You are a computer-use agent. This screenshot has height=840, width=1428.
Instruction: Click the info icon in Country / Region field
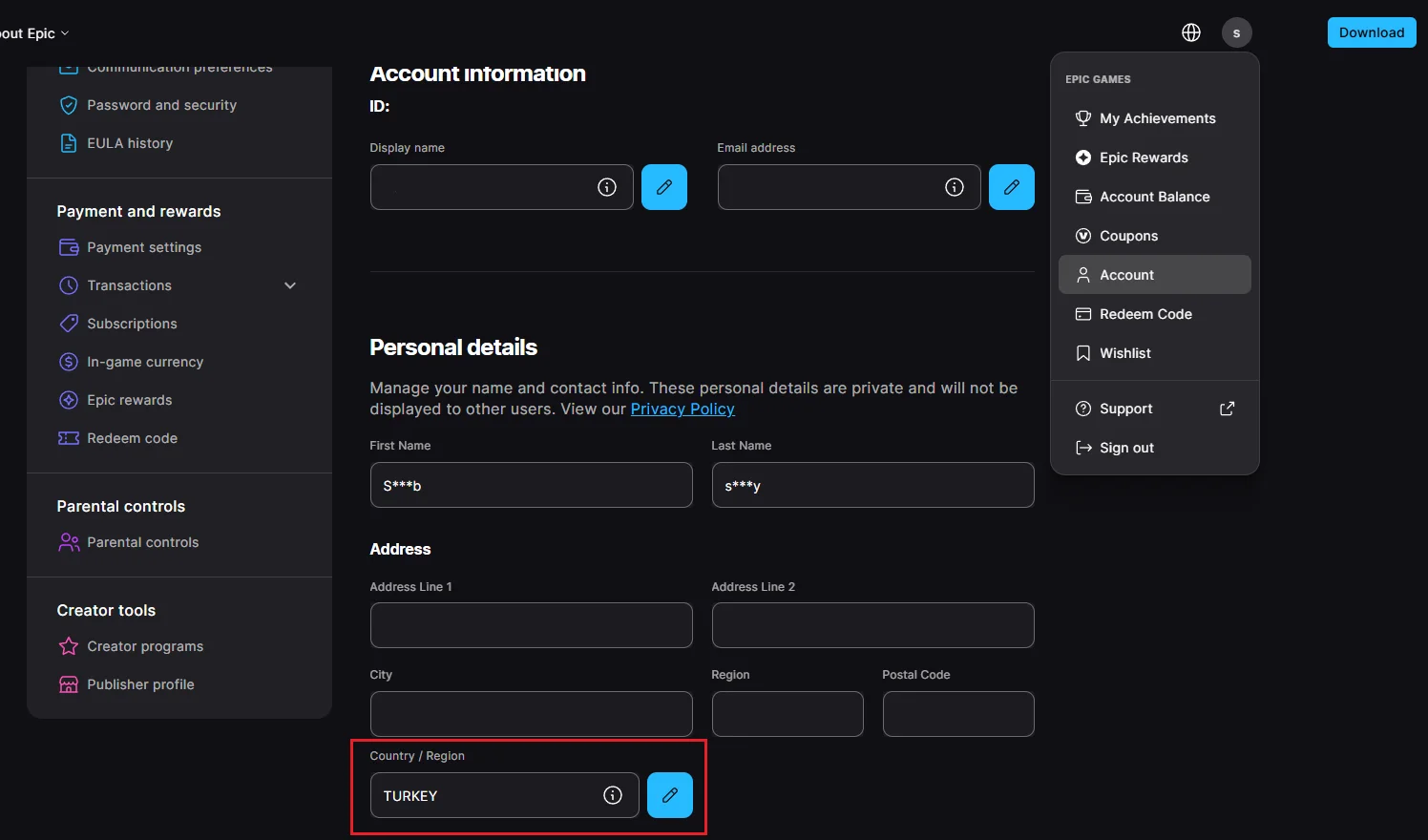tap(613, 795)
